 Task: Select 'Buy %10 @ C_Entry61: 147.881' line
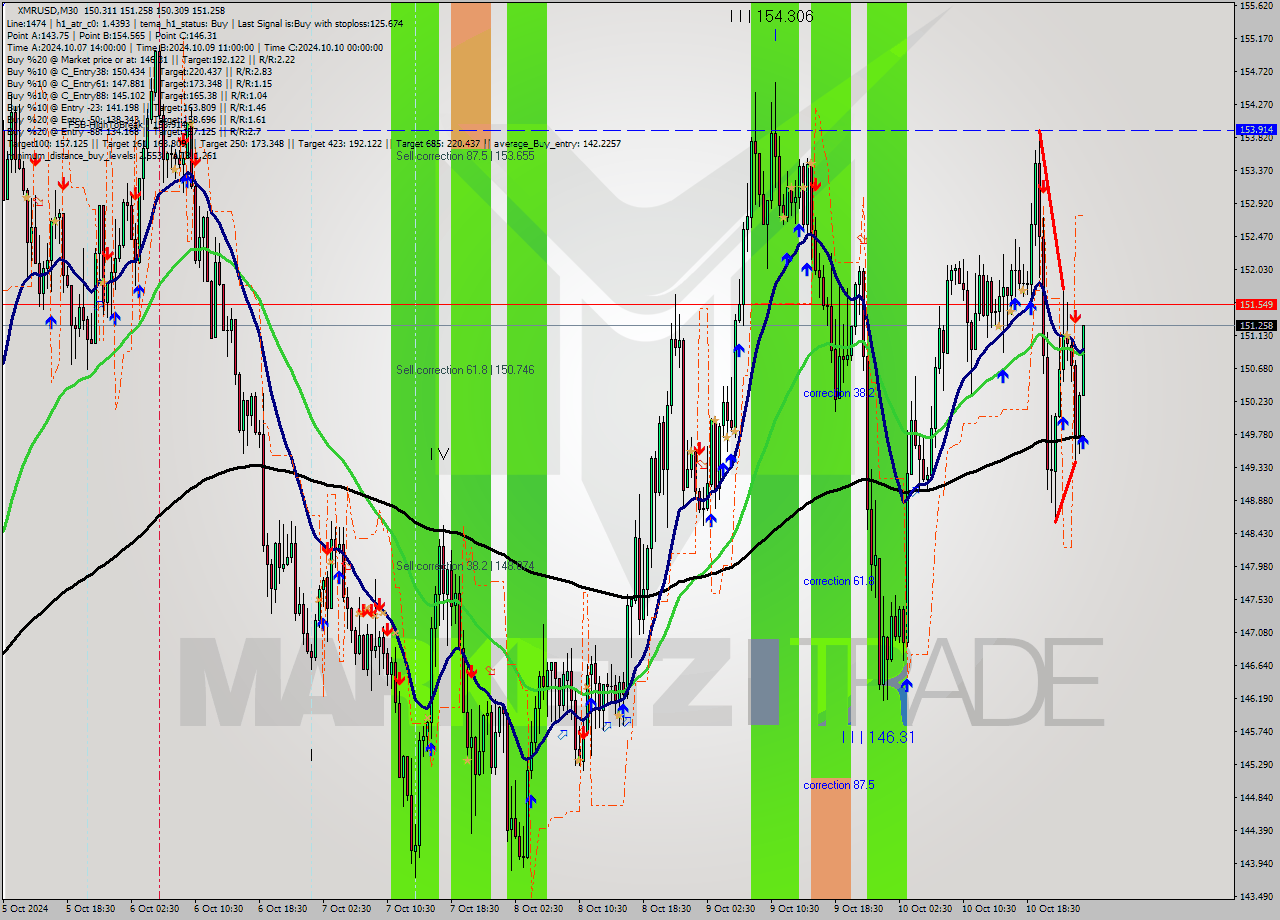139,83
